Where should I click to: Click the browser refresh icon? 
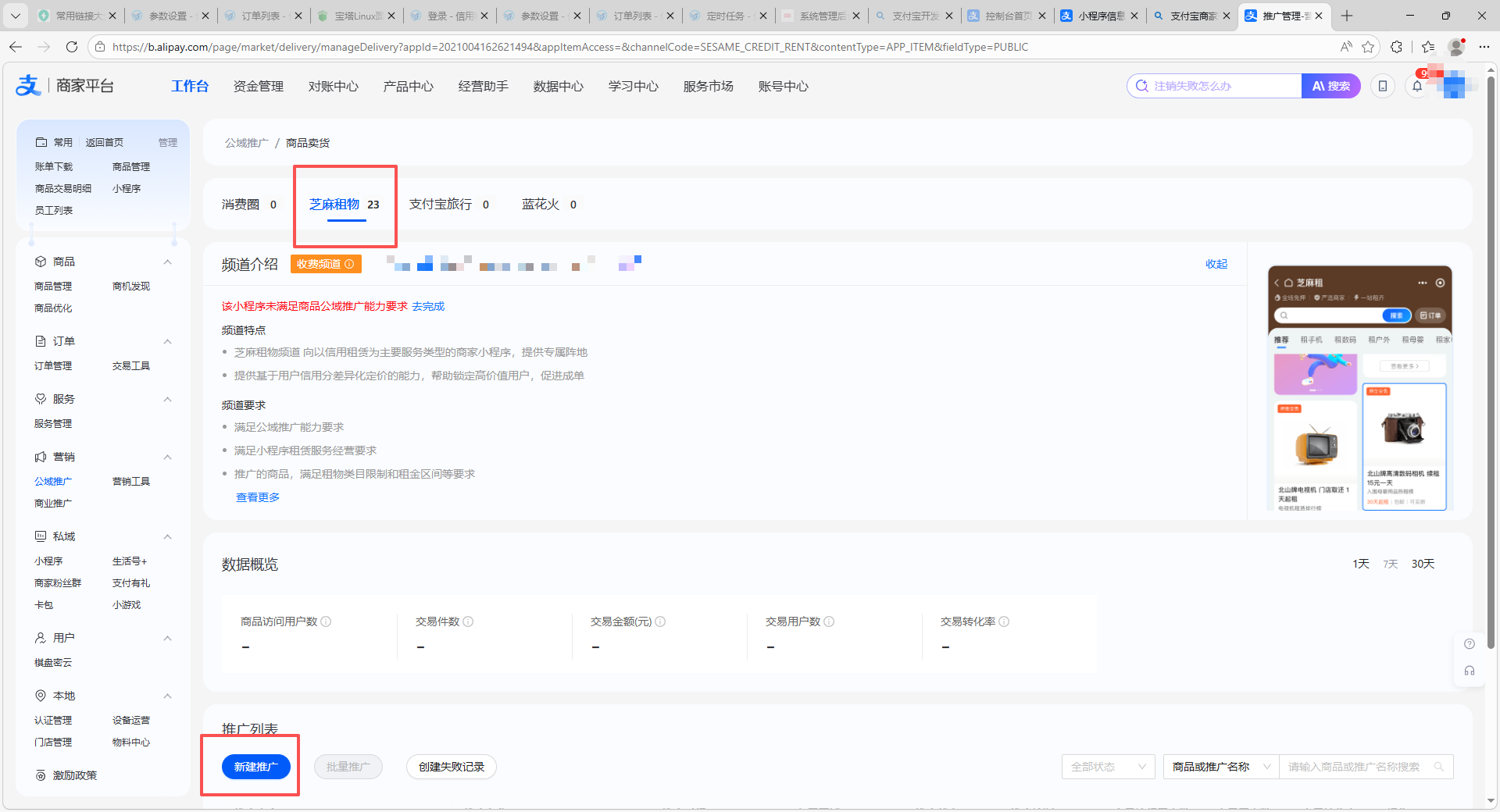tap(72, 47)
